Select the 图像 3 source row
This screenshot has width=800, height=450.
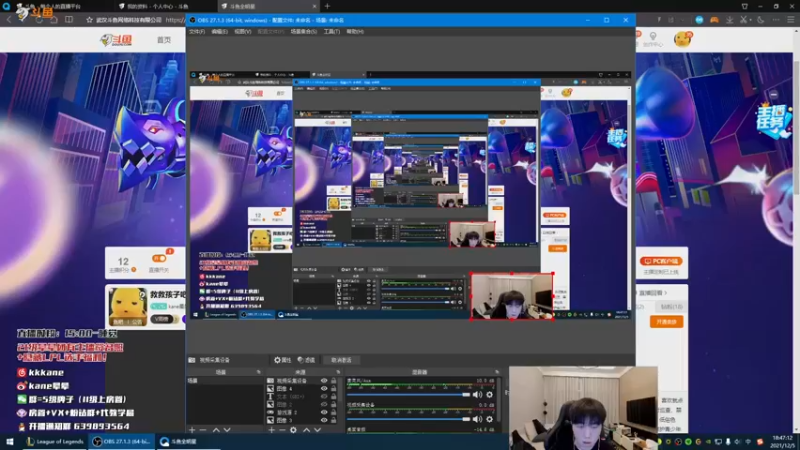click(x=302, y=420)
